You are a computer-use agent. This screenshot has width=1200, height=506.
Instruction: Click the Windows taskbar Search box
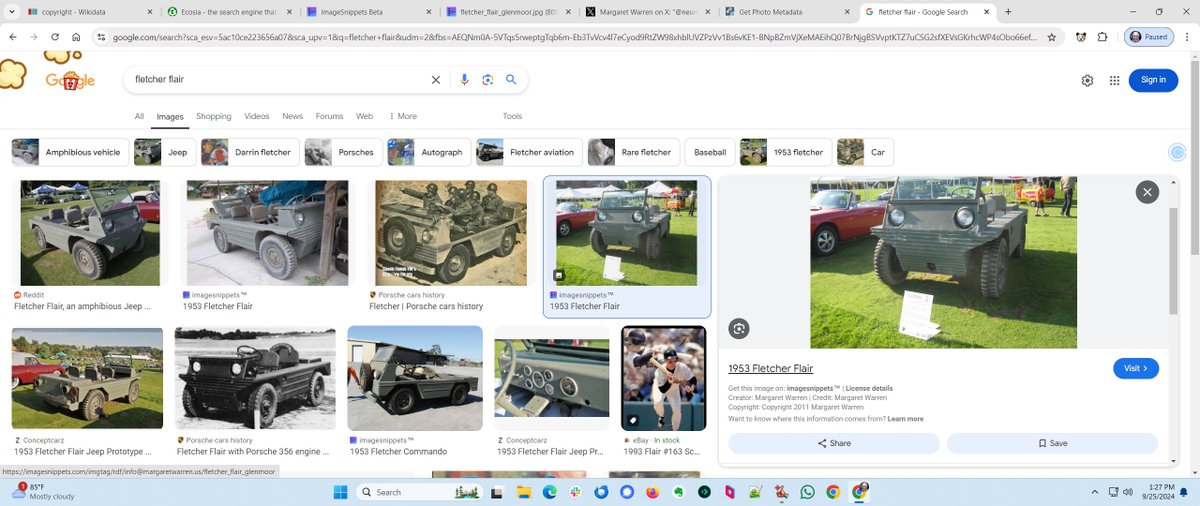[420, 492]
